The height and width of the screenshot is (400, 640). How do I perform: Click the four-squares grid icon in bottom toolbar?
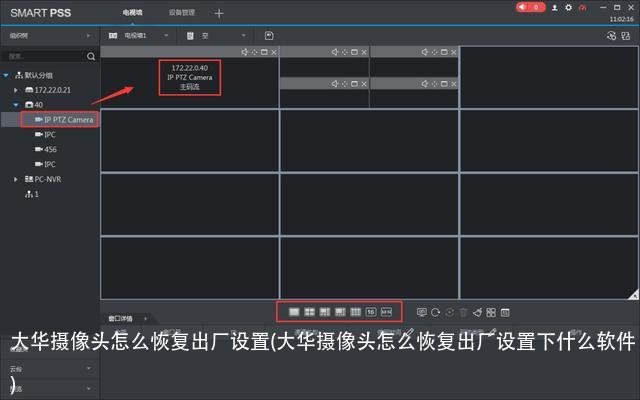click(491, 313)
